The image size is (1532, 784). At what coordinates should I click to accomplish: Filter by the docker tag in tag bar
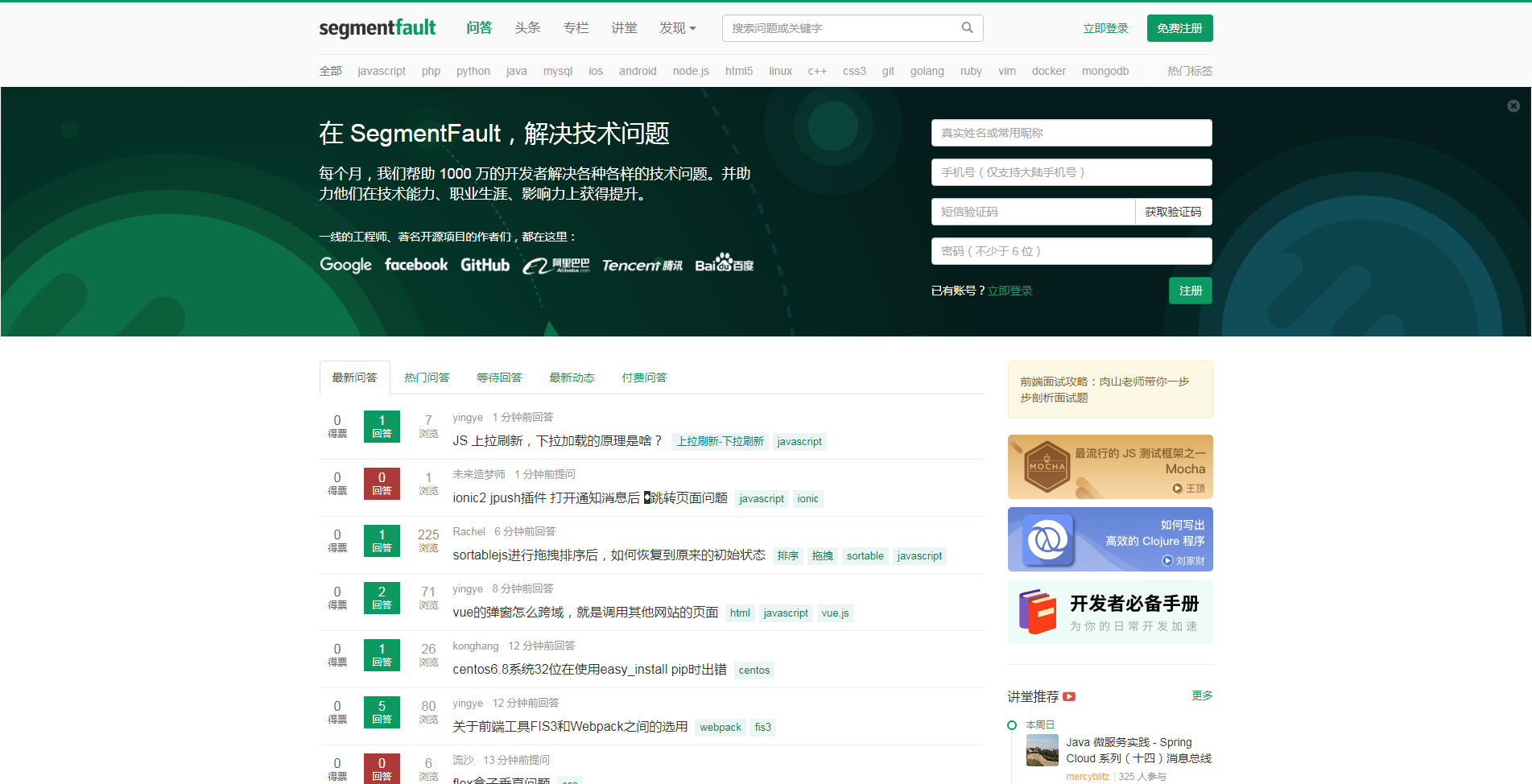(x=1049, y=71)
